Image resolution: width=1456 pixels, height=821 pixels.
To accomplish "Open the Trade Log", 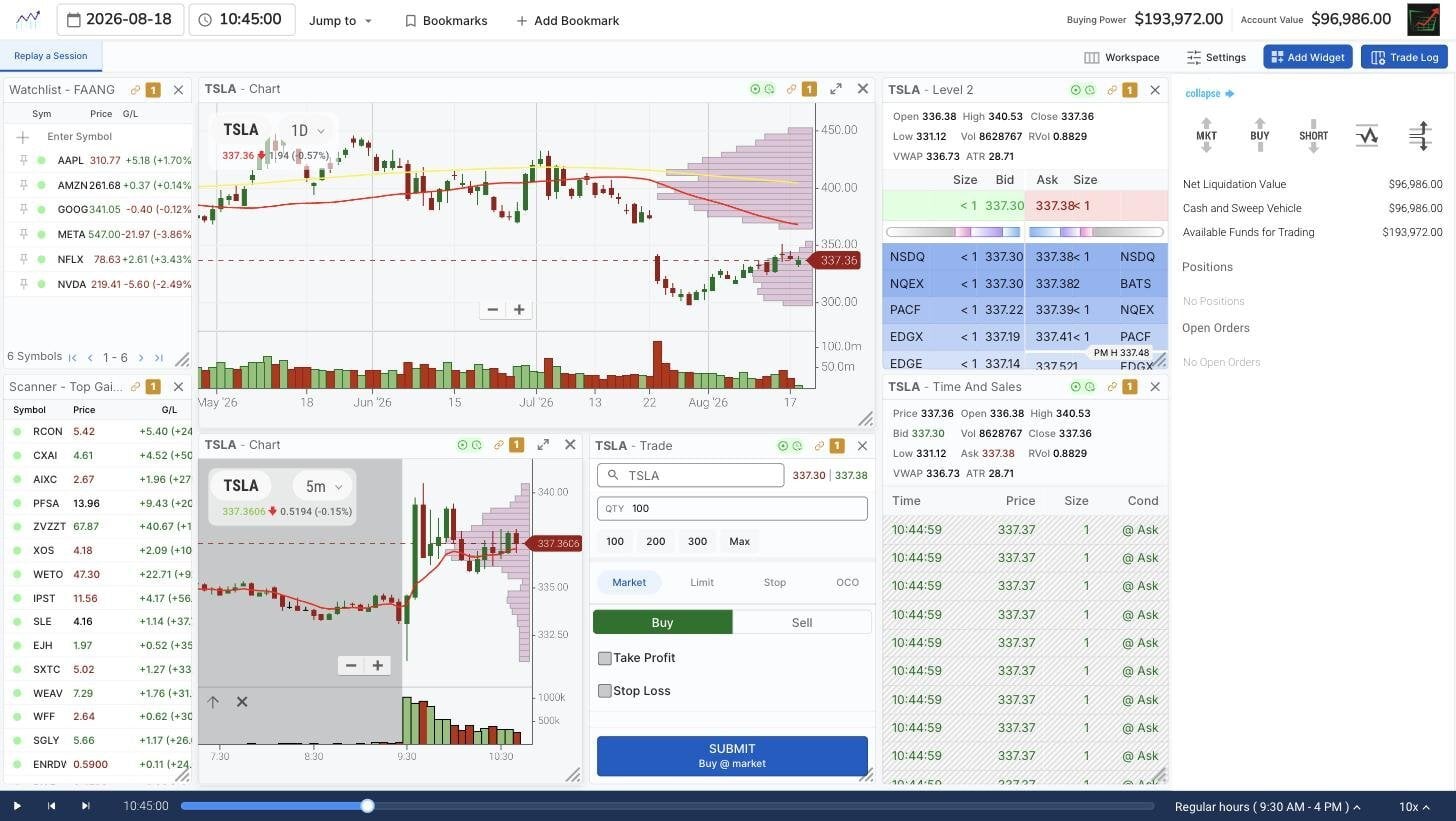I will point(1404,57).
